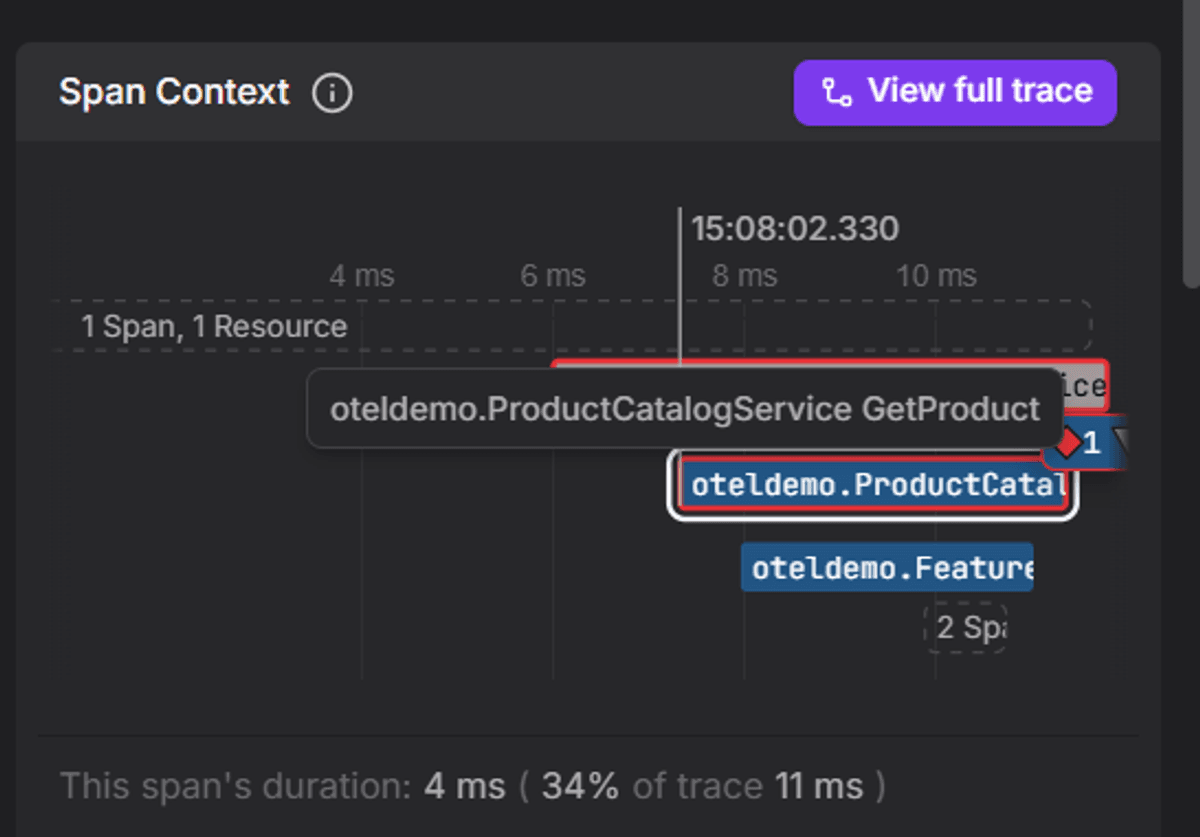
Task: Open the Span Context info icon
Action: [332, 94]
